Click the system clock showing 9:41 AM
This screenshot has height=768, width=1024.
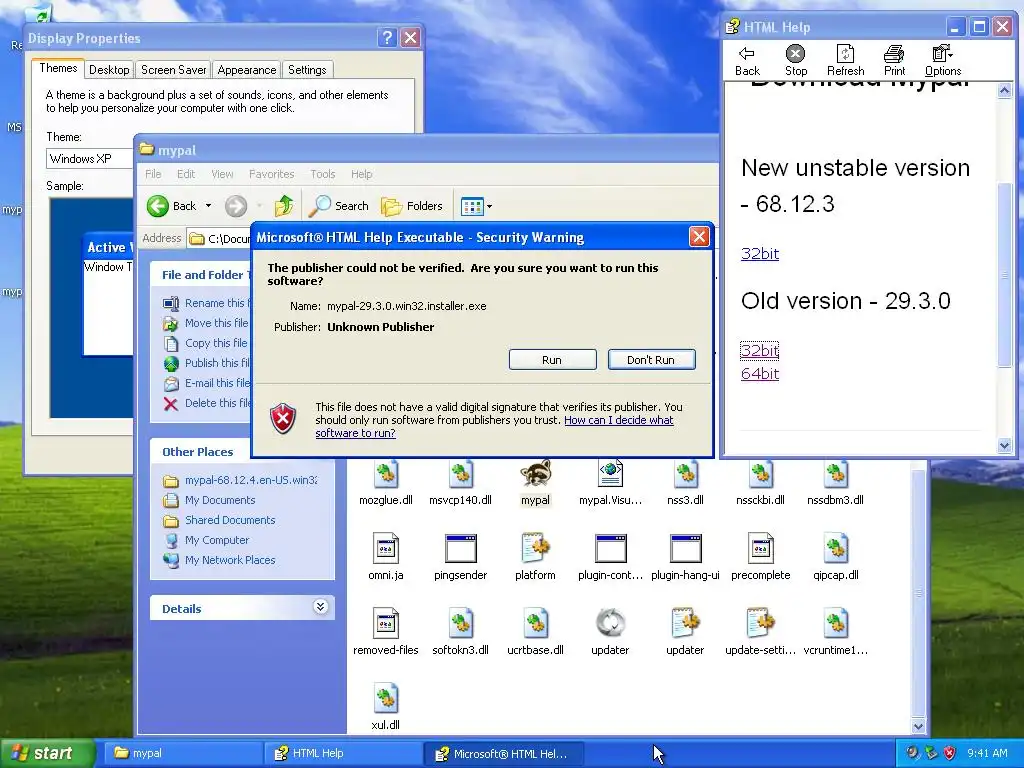click(987, 753)
